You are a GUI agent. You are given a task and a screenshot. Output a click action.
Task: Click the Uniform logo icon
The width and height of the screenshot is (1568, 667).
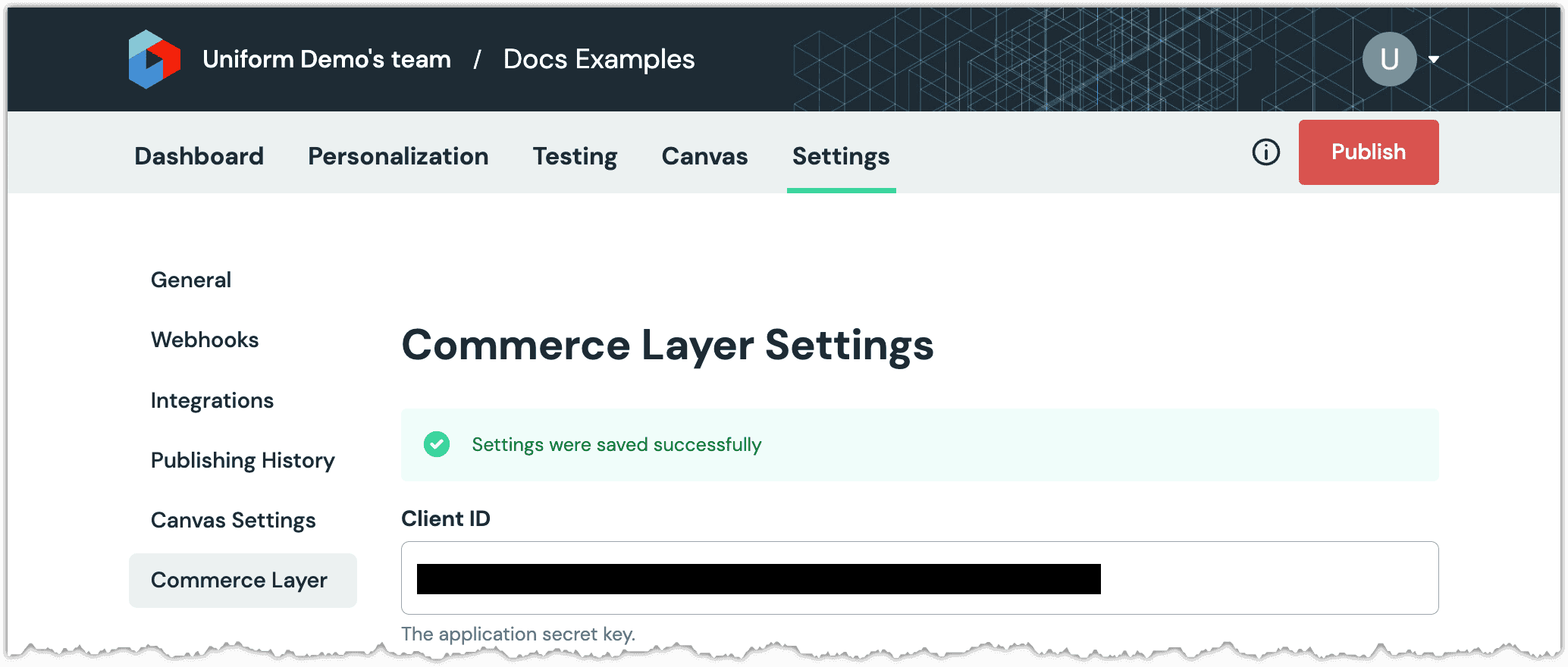(155, 59)
